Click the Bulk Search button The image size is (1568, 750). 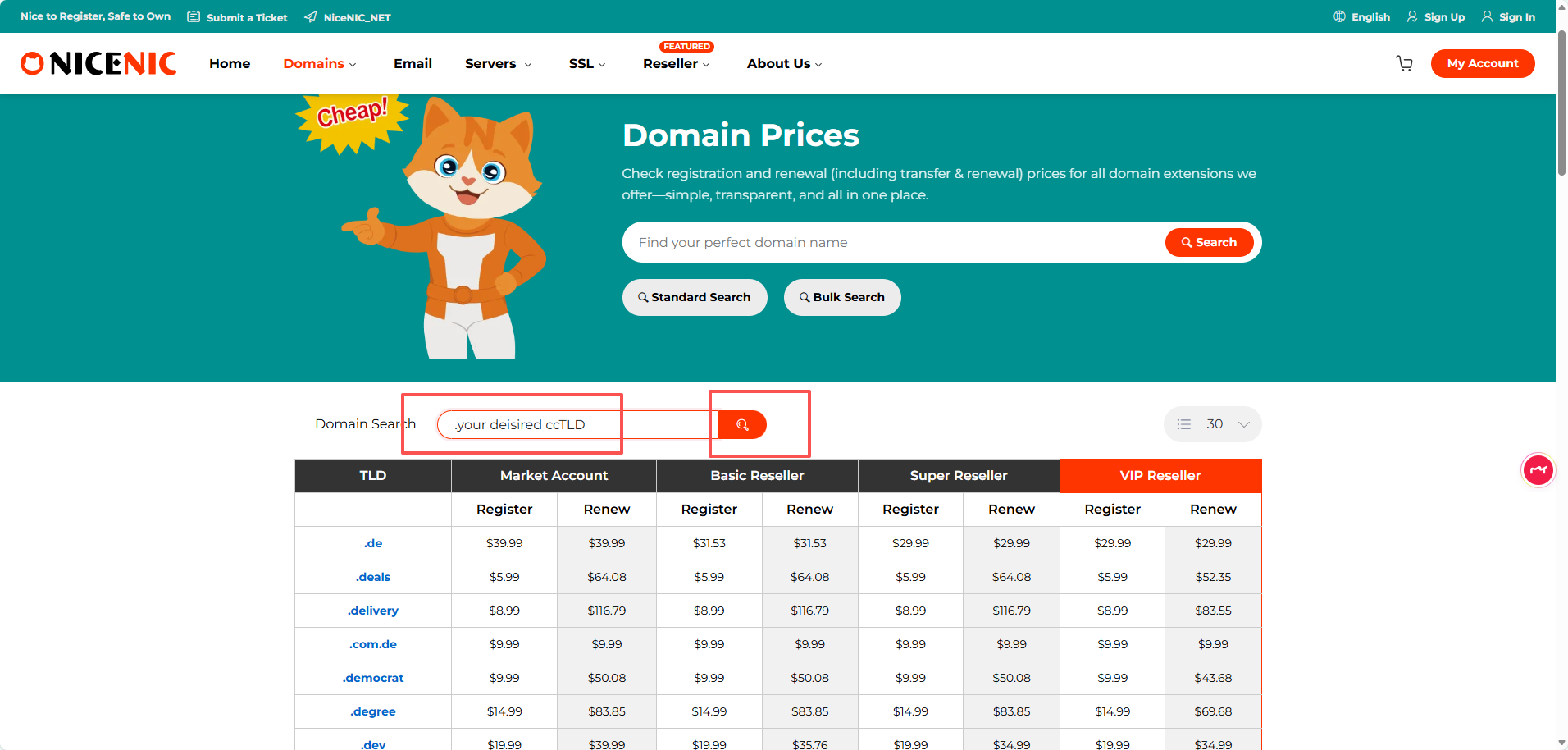point(842,297)
